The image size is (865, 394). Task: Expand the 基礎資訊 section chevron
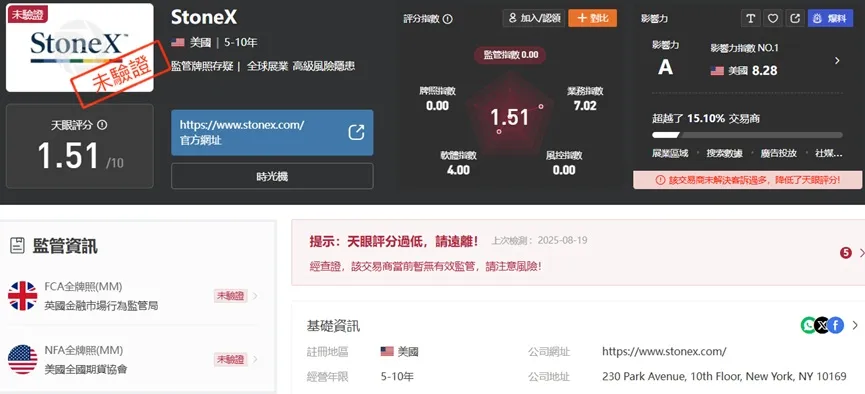tap(855, 326)
